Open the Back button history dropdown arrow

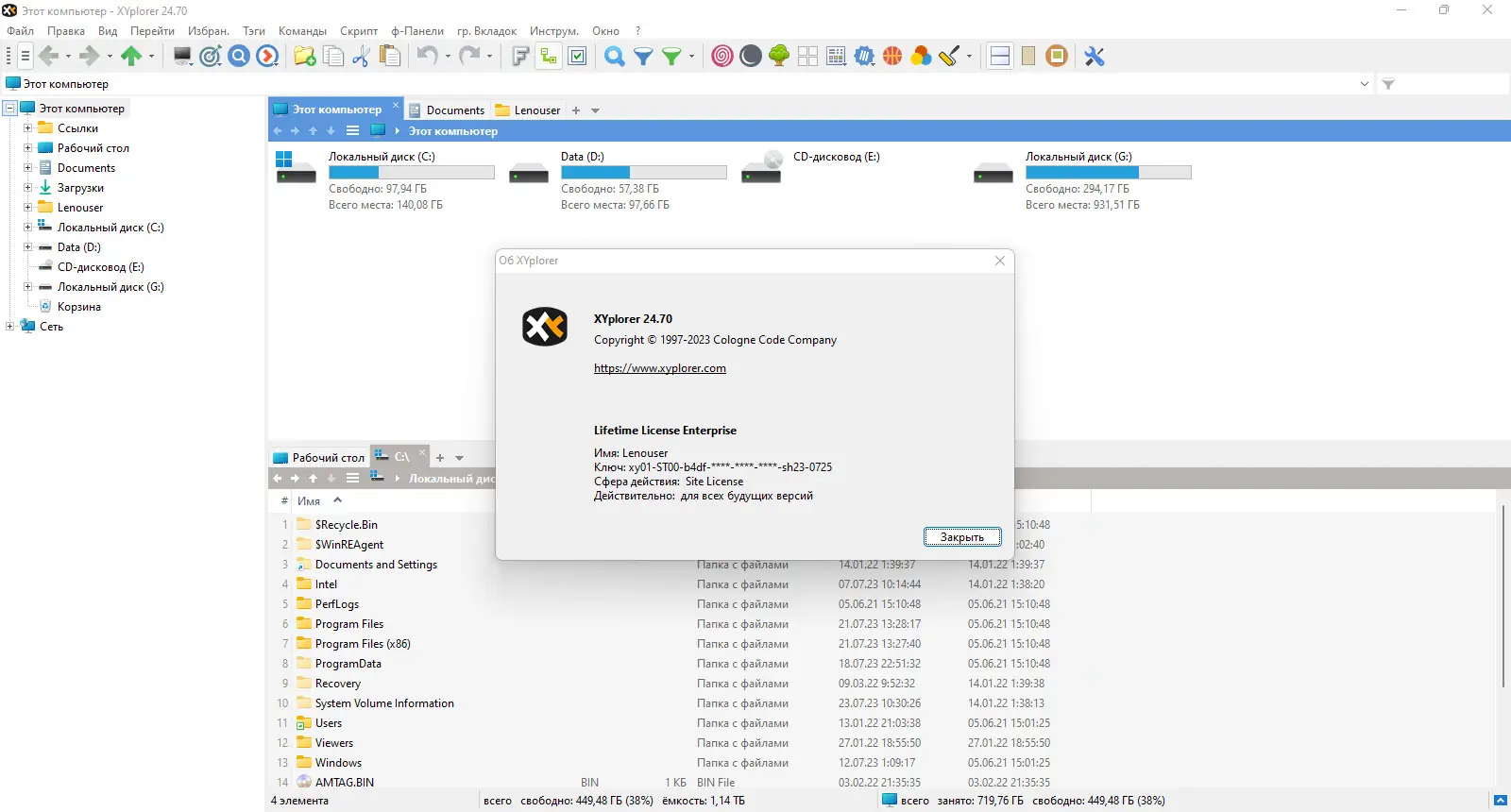68,57
